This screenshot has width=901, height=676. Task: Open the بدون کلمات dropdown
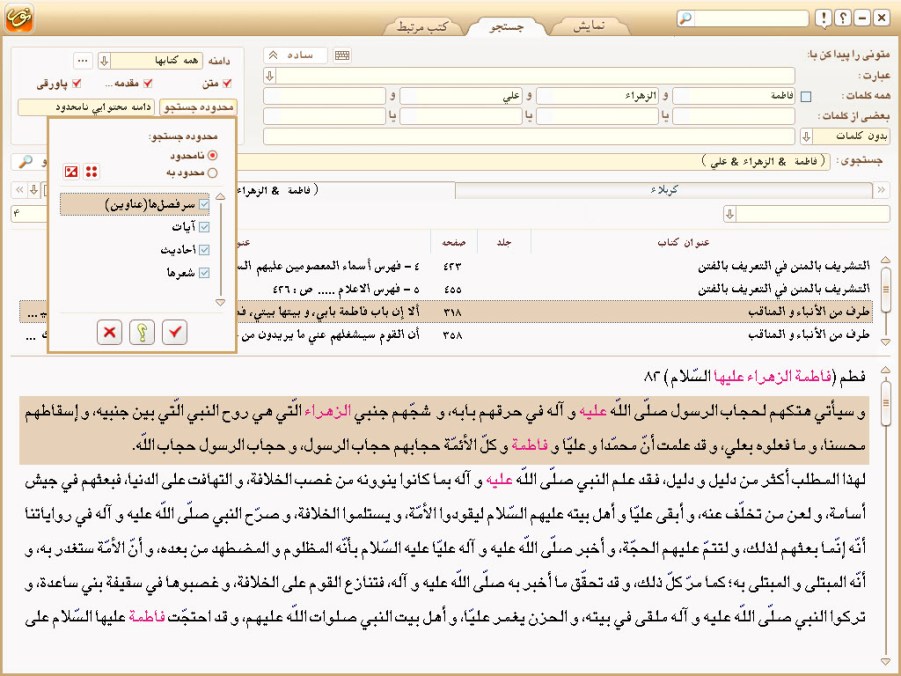806,136
